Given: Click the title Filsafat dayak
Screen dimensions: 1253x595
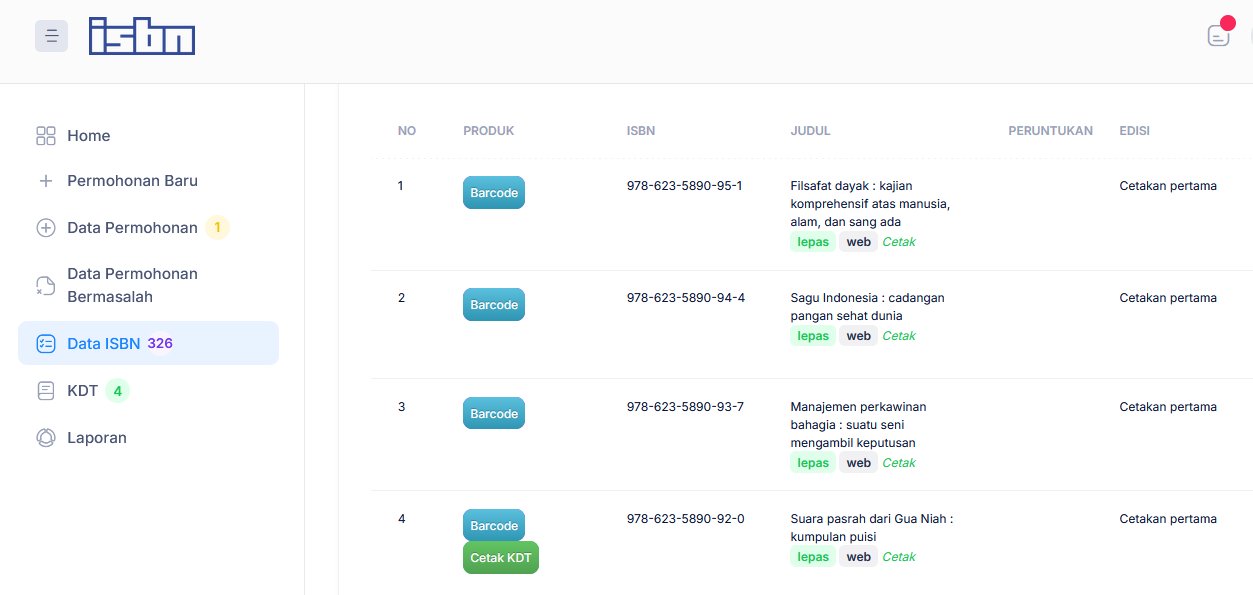Looking at the screenshot, I should [870, 204].
